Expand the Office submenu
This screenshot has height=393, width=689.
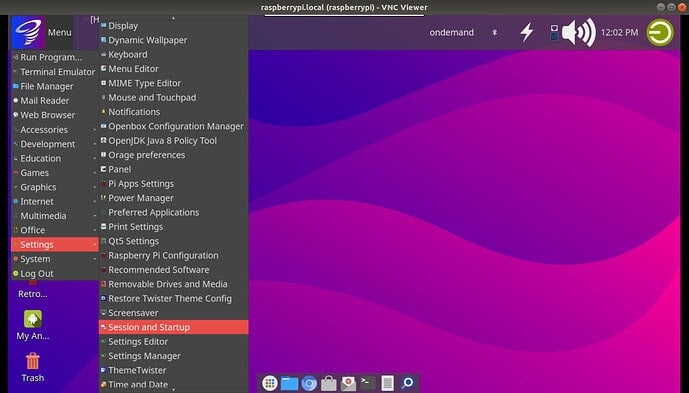click(54, 230)
